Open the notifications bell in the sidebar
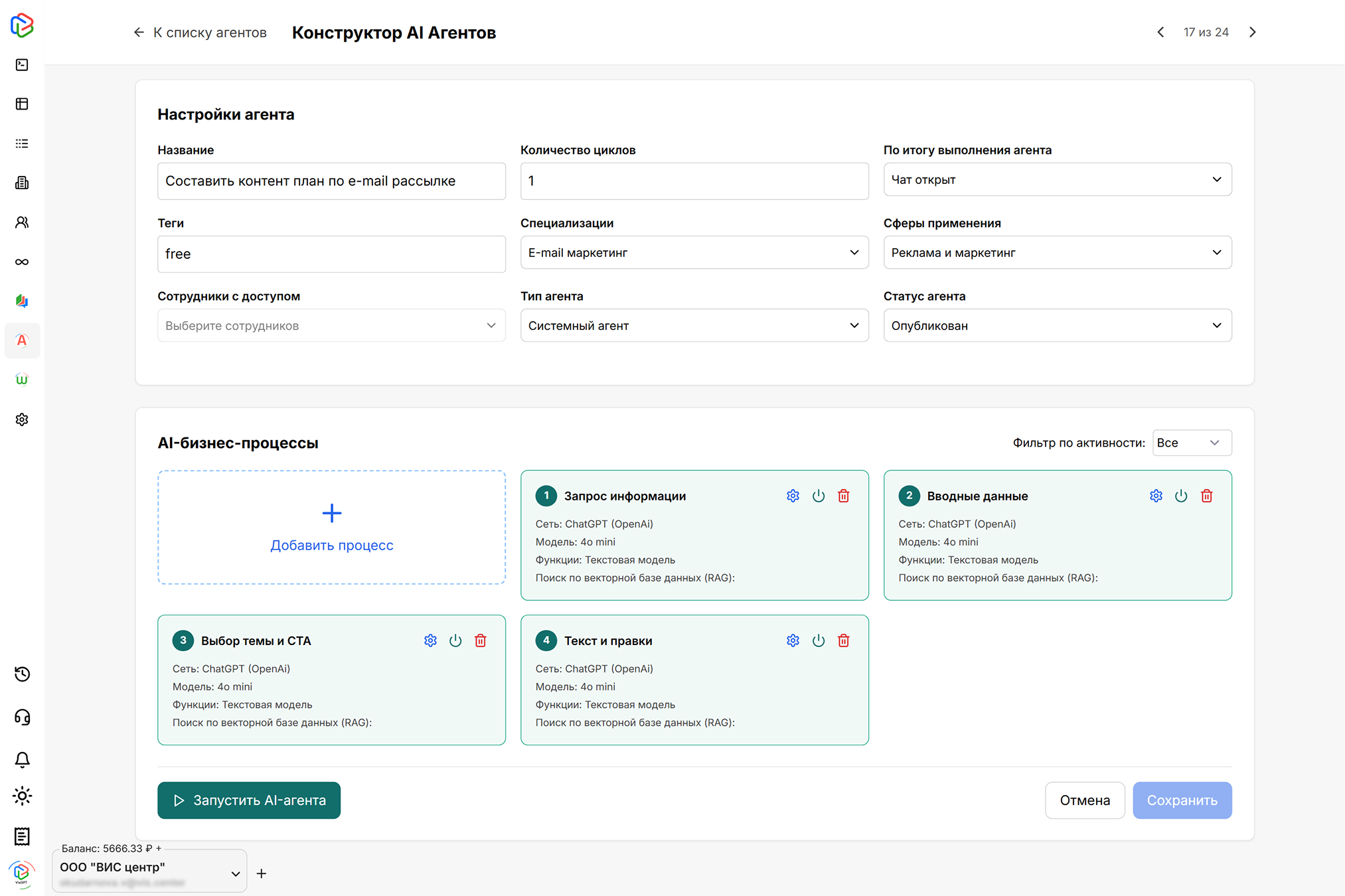1345x896 pixels. (x=22, y=759)
